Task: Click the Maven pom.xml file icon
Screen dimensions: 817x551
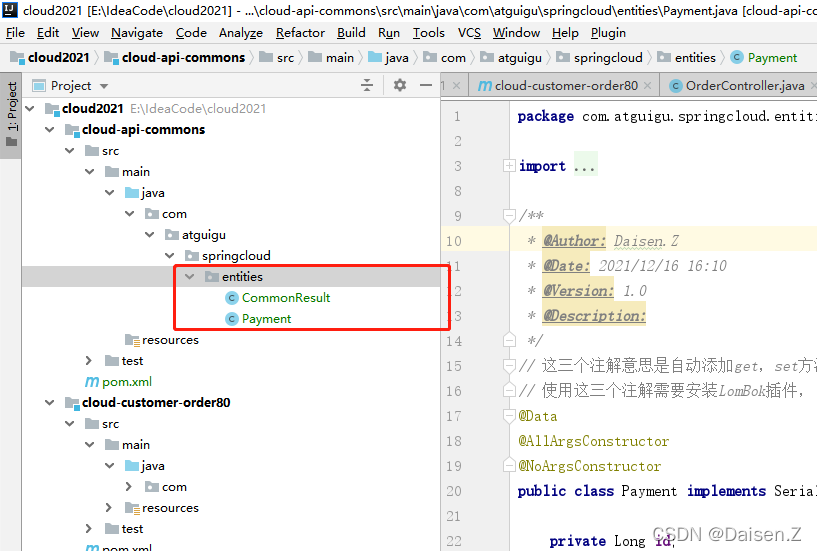Action: coord(92,382)
